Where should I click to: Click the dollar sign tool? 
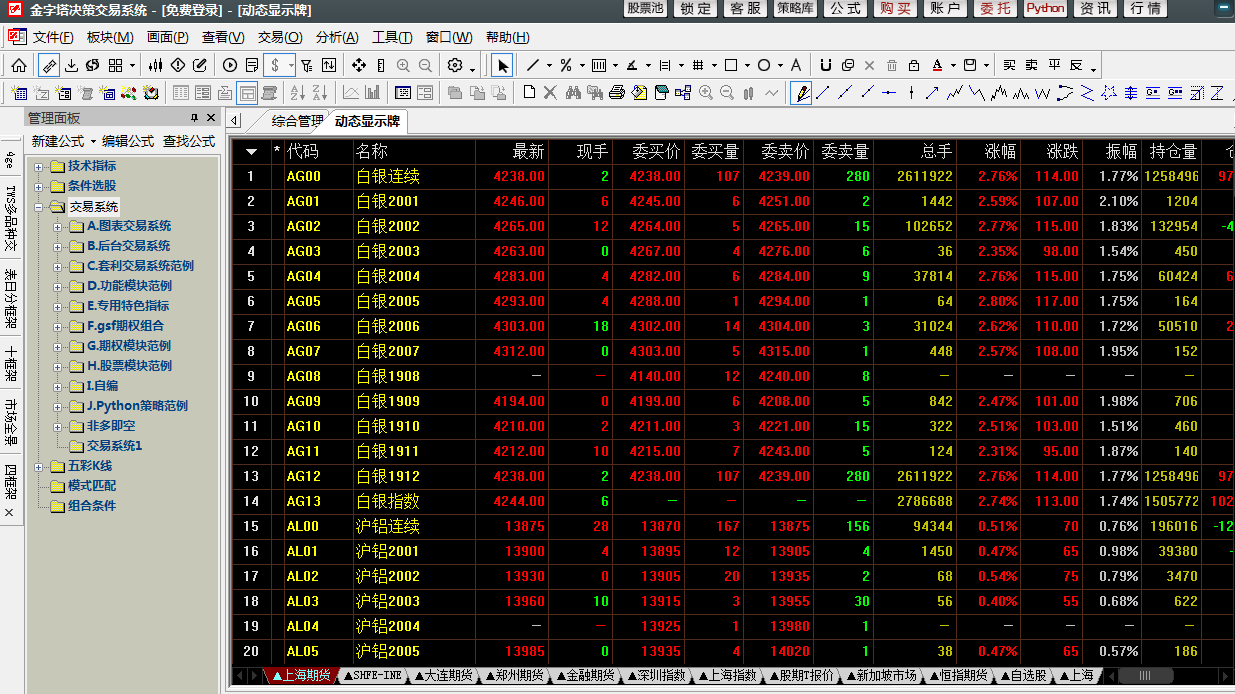tap(274, 65)
